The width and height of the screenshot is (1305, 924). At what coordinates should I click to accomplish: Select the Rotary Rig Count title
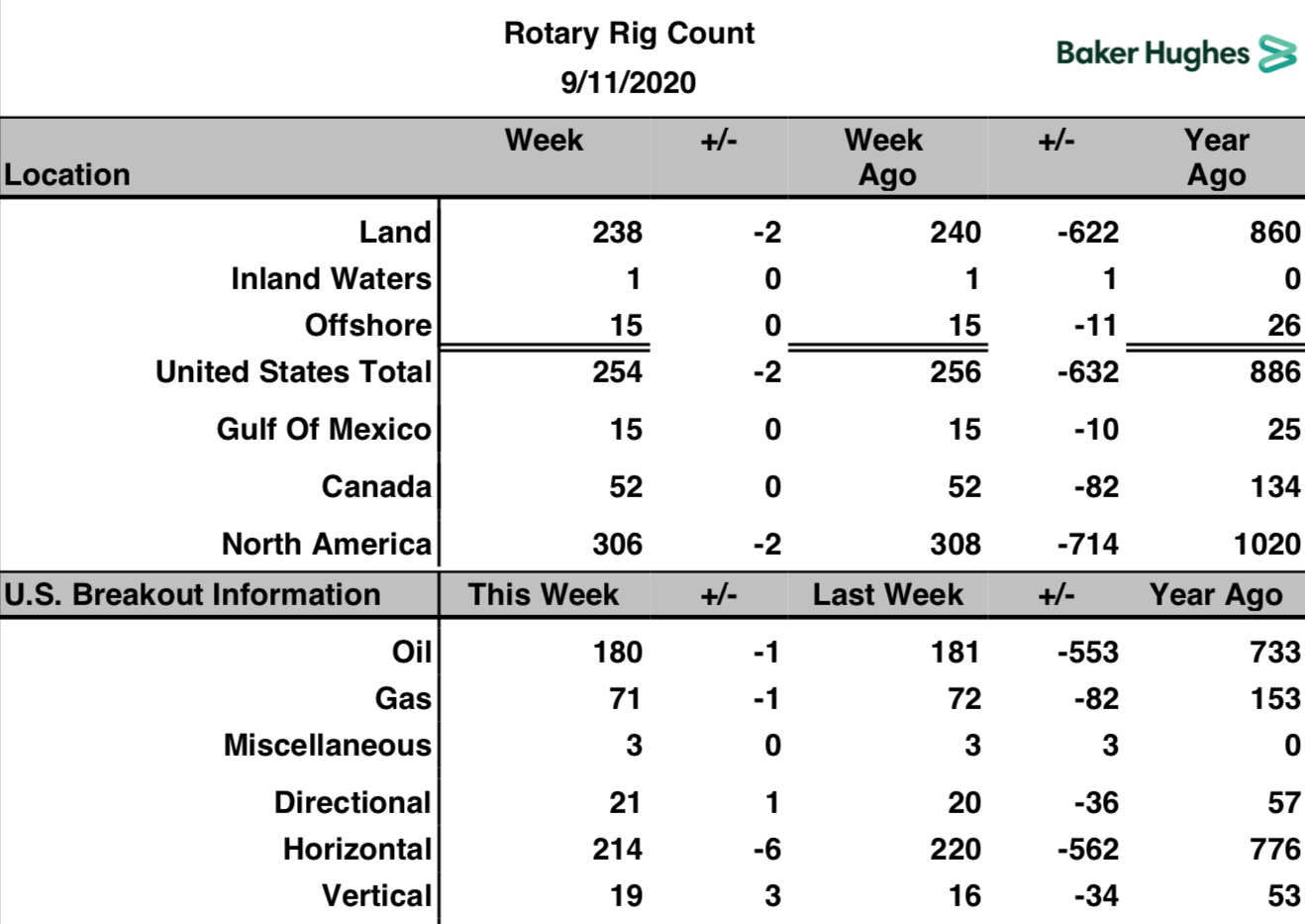tap(629, 34)
